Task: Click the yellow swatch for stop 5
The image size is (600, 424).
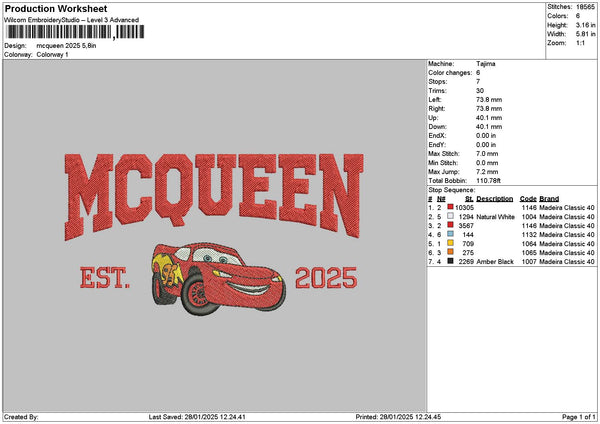Action: point(450,243)
